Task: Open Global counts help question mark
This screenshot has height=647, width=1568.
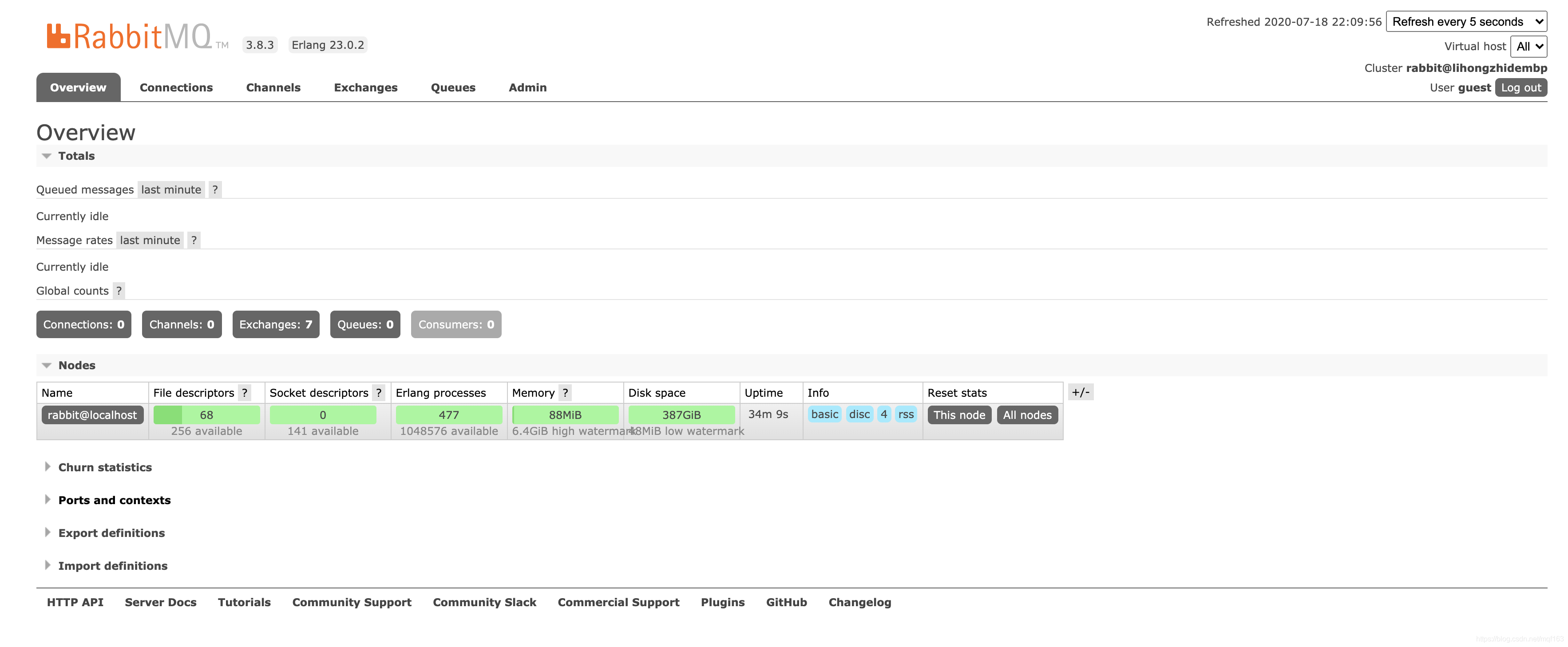Action: tap(119, 290)
